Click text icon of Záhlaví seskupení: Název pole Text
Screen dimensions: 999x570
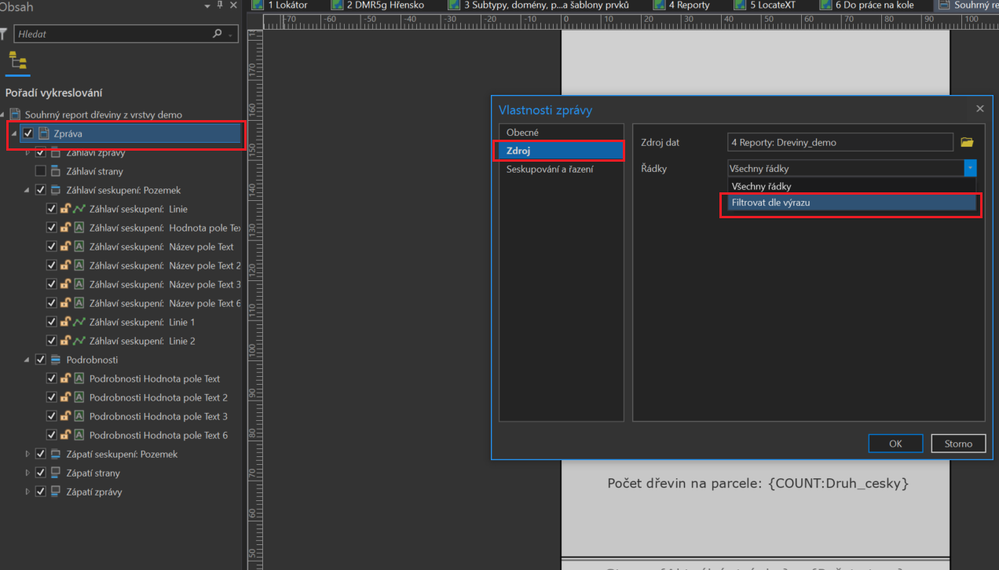coord(79,246)
